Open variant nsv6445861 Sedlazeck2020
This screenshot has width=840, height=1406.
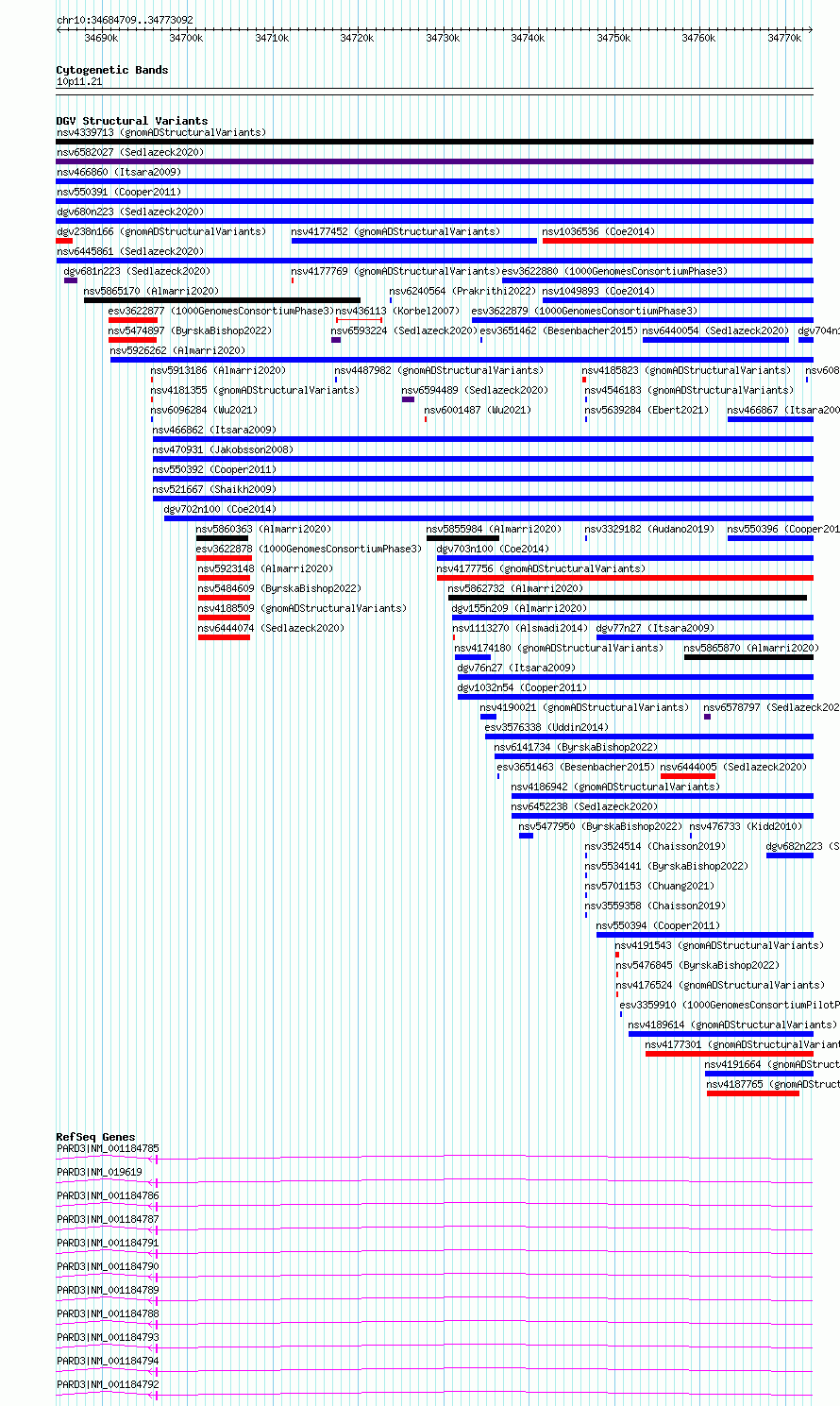(x=130, y=251)
